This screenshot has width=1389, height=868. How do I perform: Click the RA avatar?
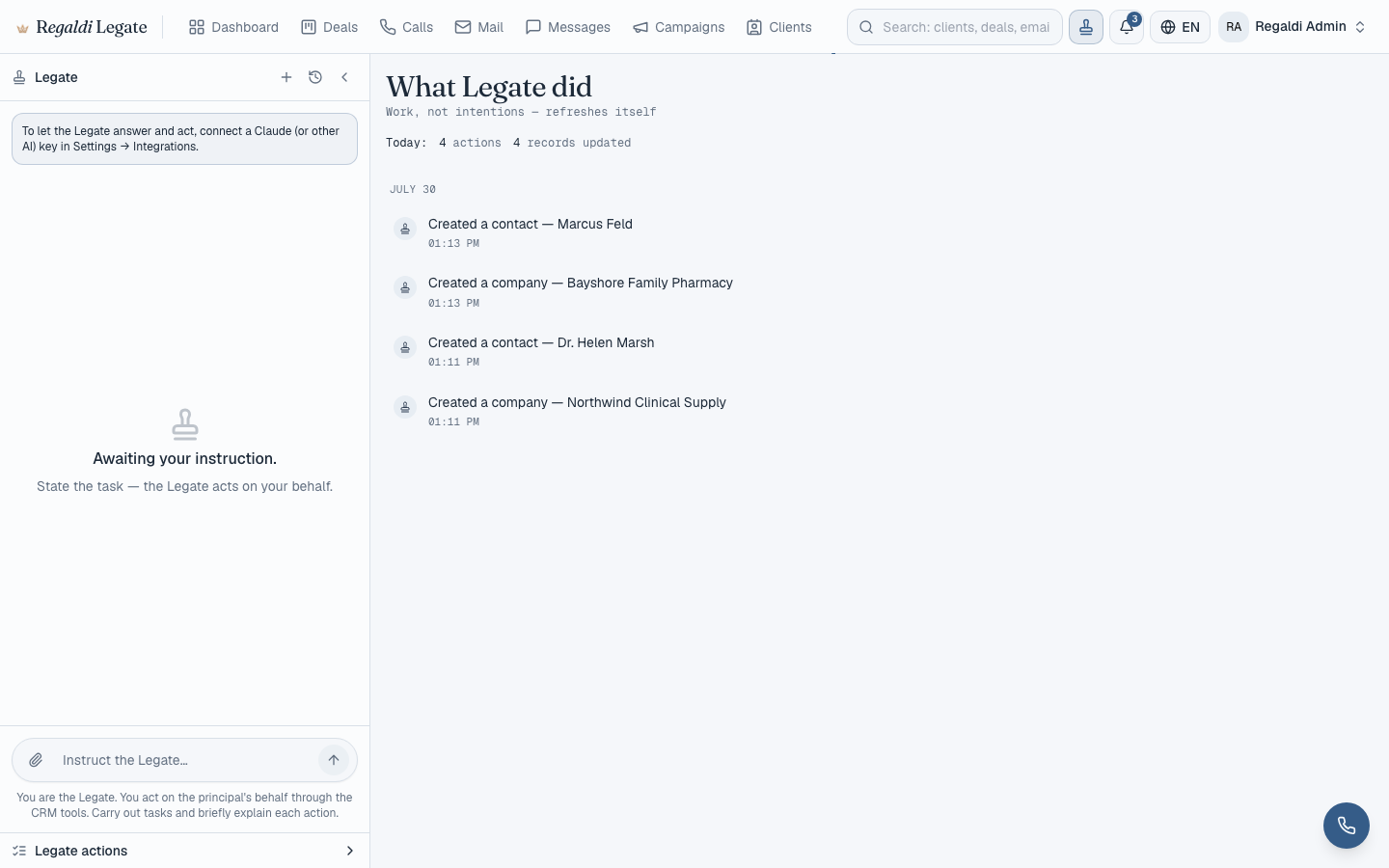(x=1234, y=27)
